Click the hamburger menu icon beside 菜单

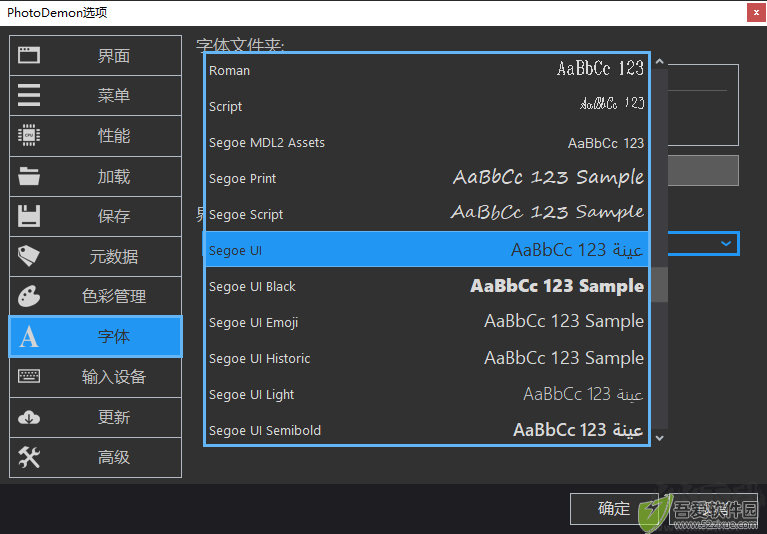[29, 95]
